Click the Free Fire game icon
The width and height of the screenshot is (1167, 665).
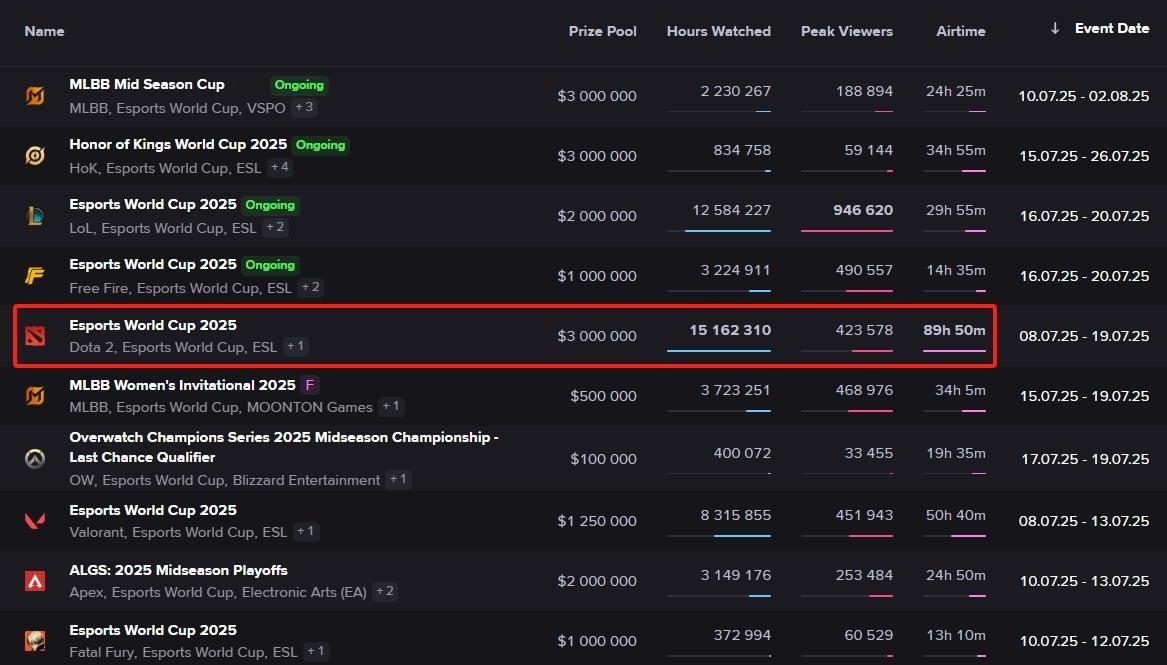click(35, 276)
